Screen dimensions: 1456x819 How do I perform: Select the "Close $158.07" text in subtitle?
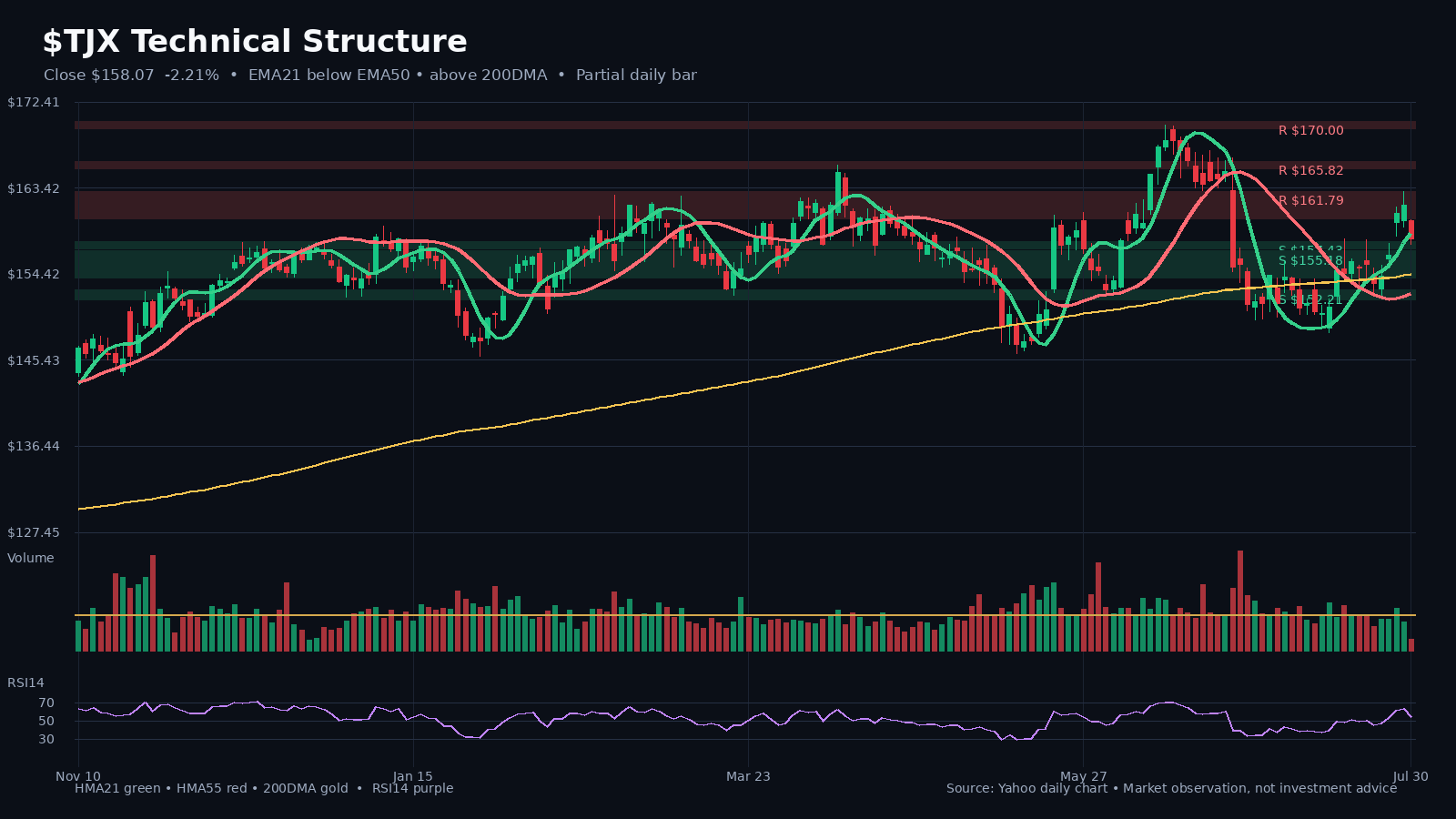[99, 76]
